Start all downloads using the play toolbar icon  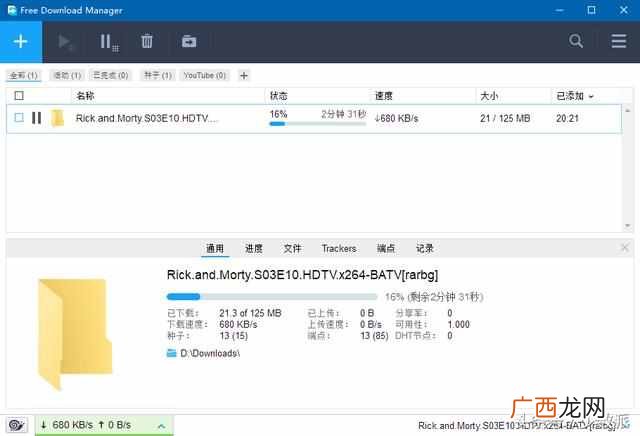(x=65, y=42)
